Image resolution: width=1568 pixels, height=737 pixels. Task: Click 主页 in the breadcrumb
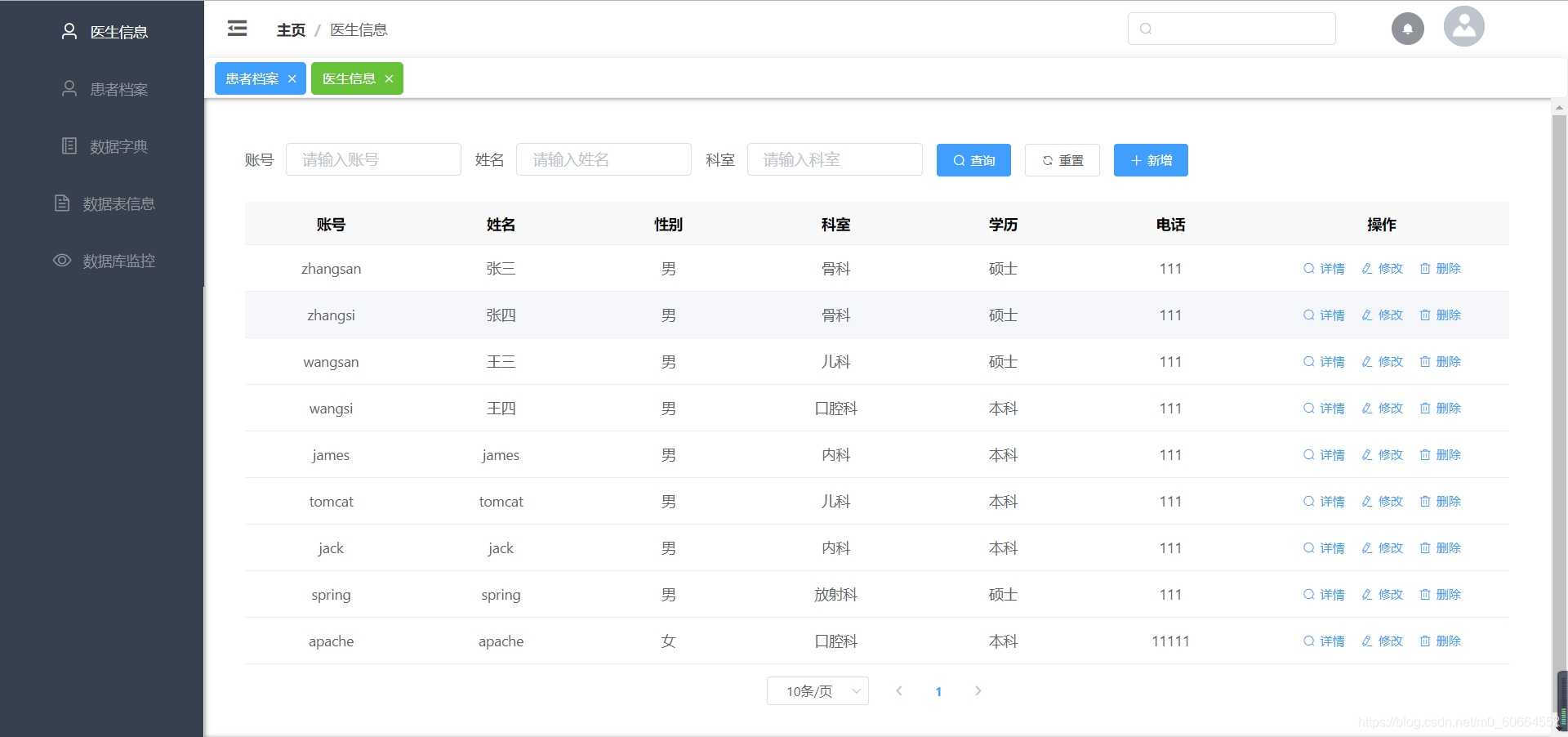tap(290, 29)
